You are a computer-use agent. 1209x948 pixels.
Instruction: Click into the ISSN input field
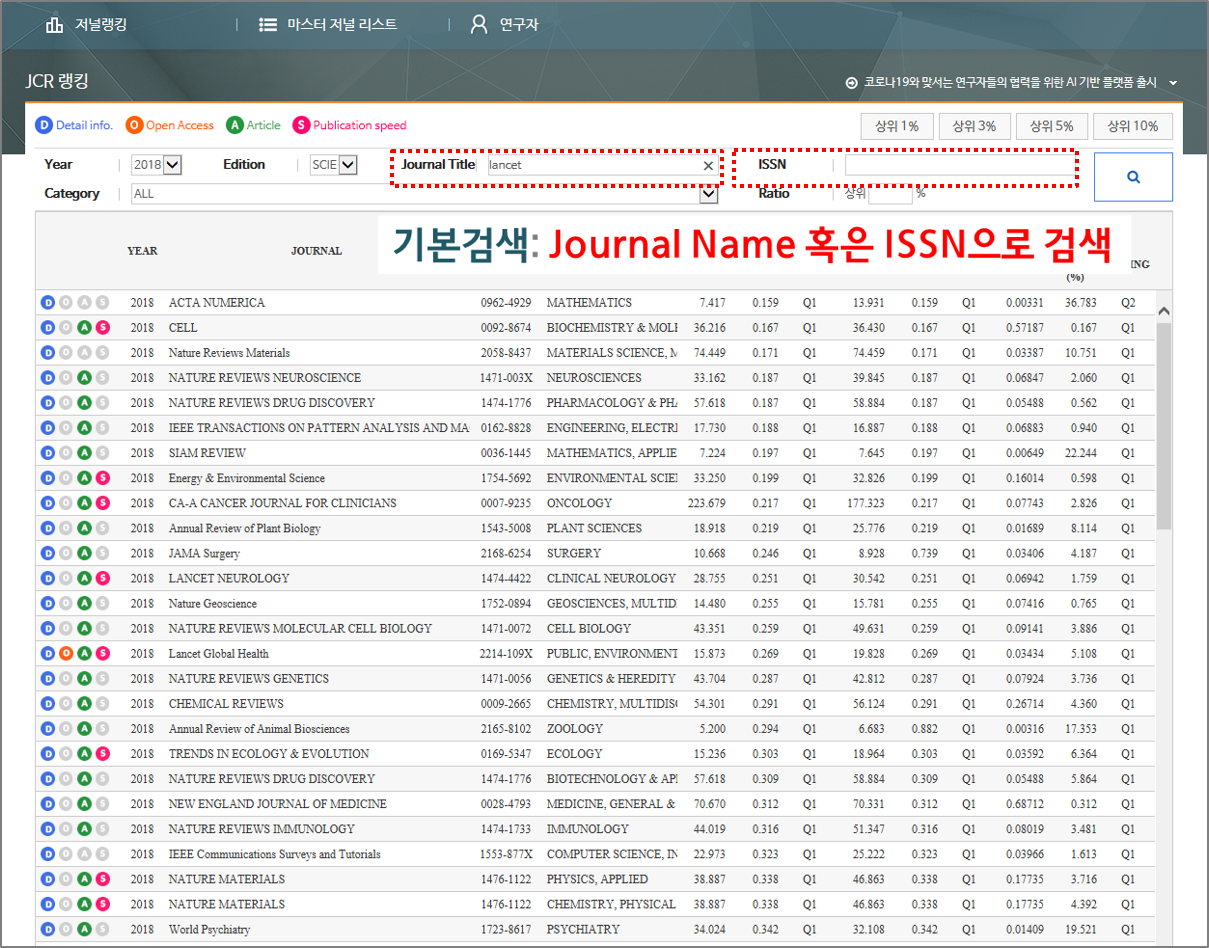pos(958,165)
